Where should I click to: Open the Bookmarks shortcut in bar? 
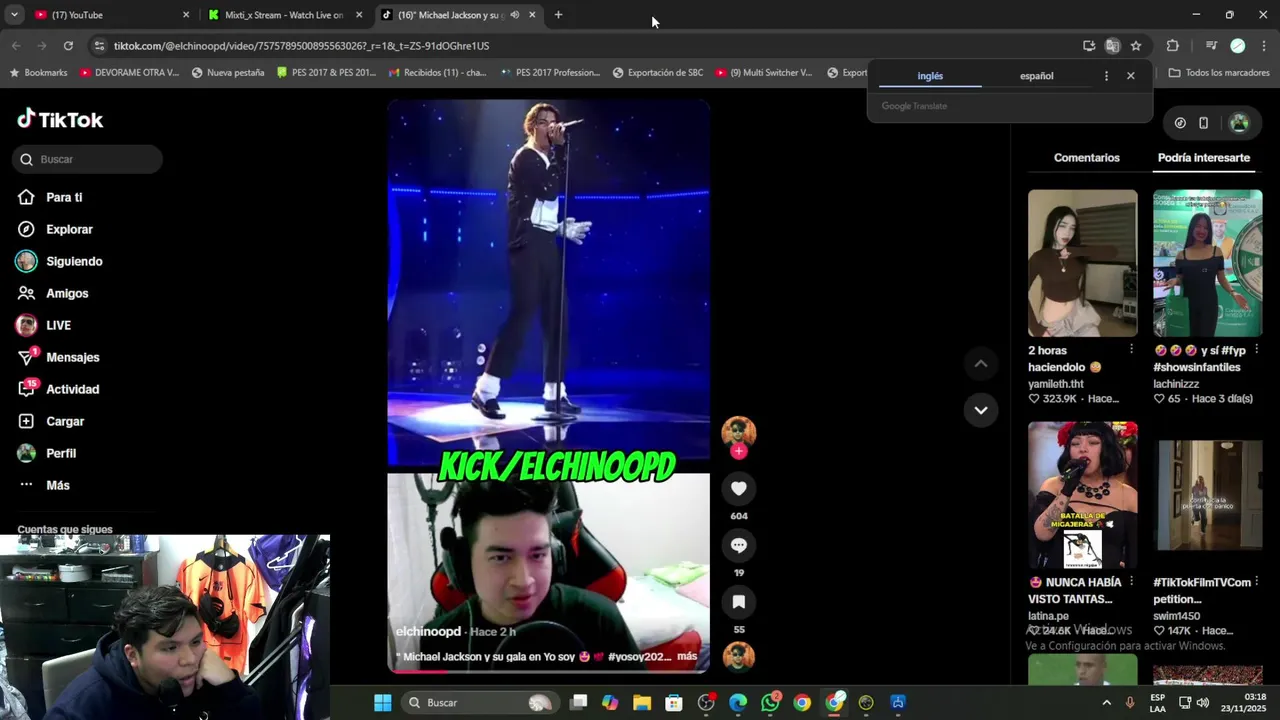[38, 73]
